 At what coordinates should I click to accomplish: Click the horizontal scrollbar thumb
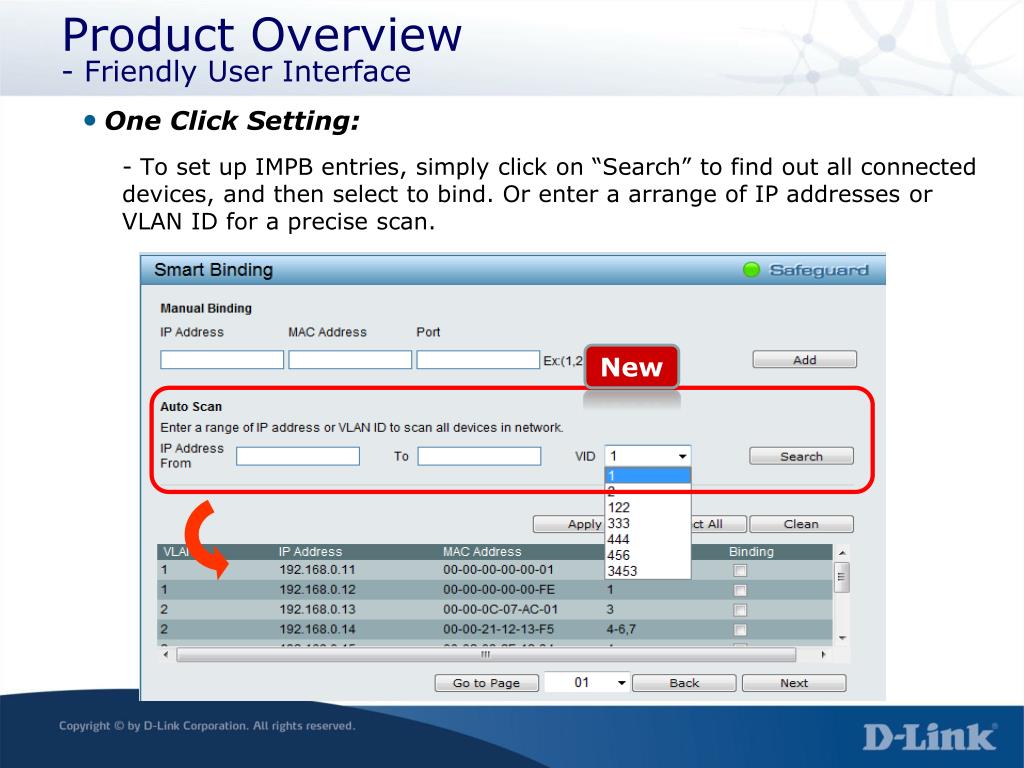486,654
